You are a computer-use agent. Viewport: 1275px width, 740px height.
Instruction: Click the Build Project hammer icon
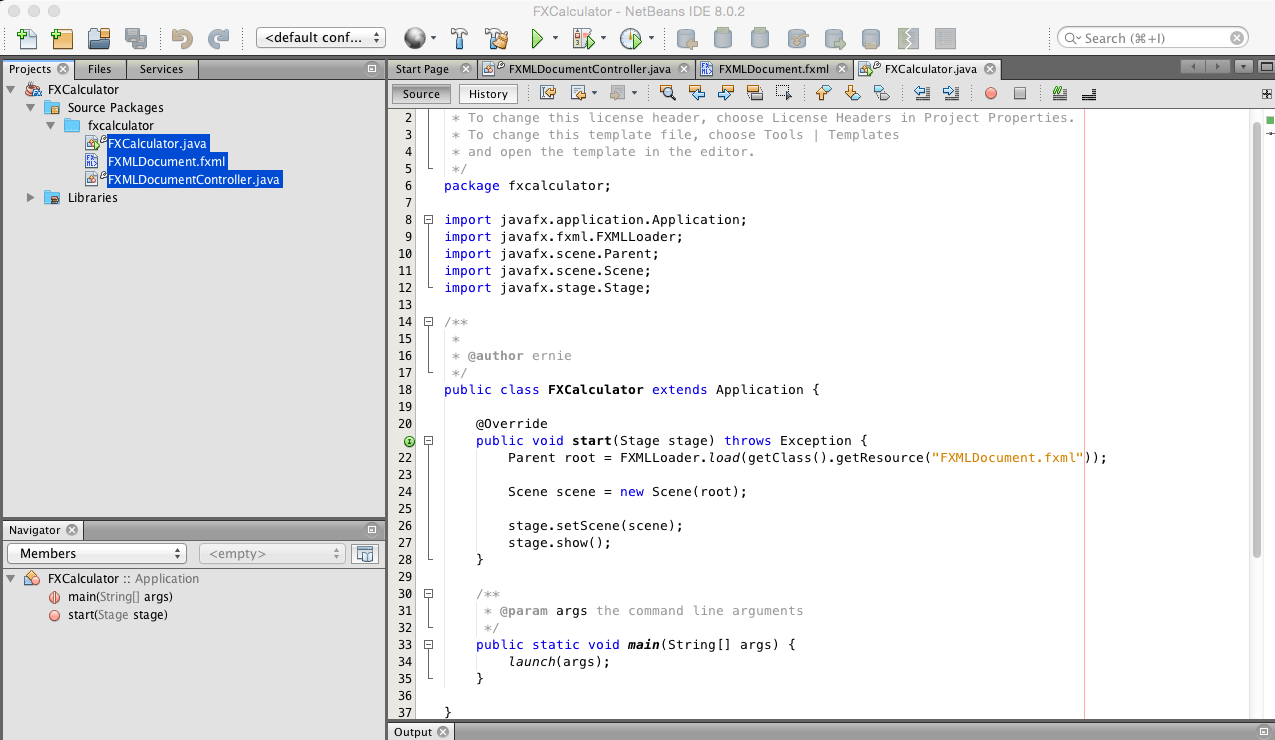[x=460, y=38]
